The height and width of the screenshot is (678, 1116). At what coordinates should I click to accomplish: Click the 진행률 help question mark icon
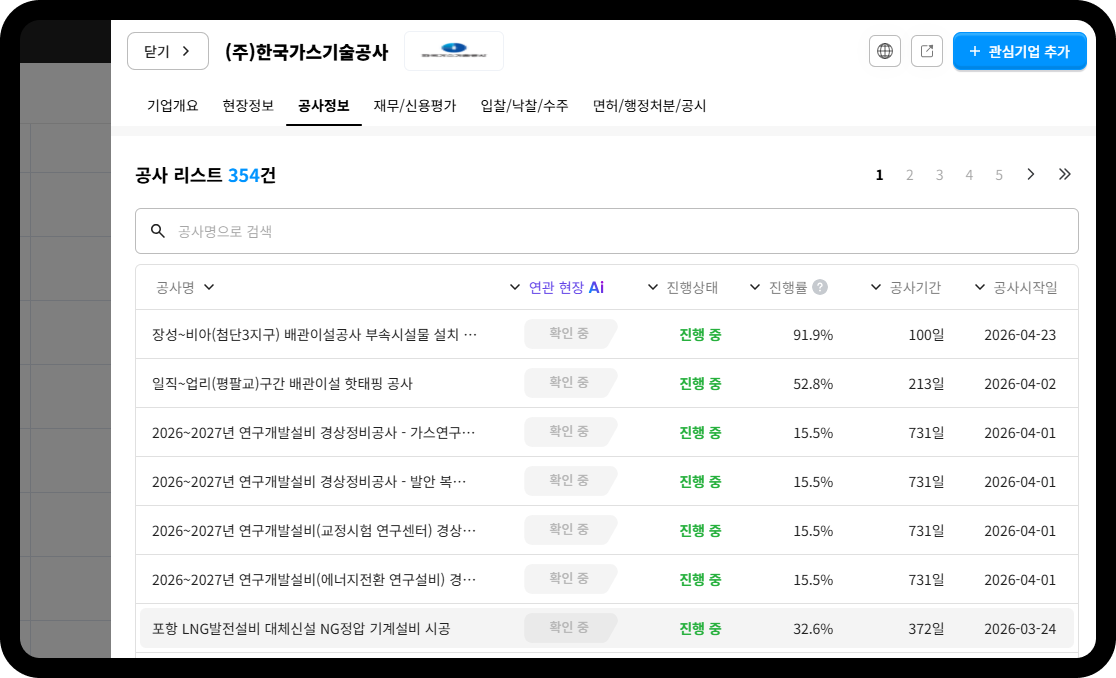pyautogui.click(x=820, y=287)
